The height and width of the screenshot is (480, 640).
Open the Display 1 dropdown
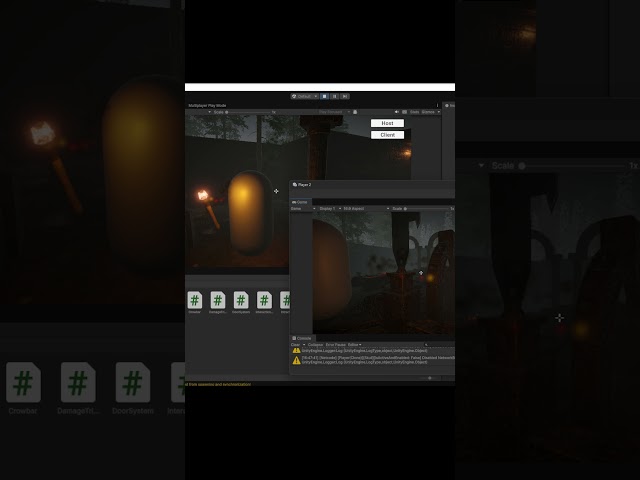330,209
